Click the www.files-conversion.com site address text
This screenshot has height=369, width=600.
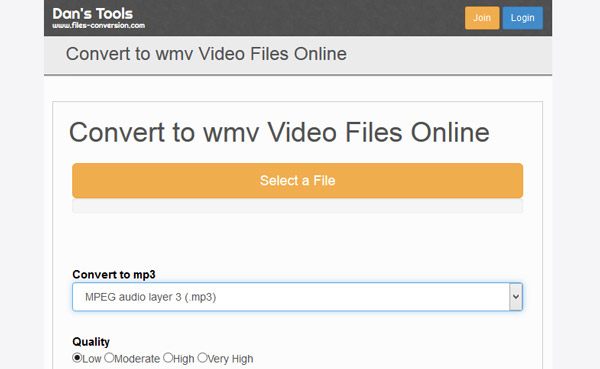(99, 26)
